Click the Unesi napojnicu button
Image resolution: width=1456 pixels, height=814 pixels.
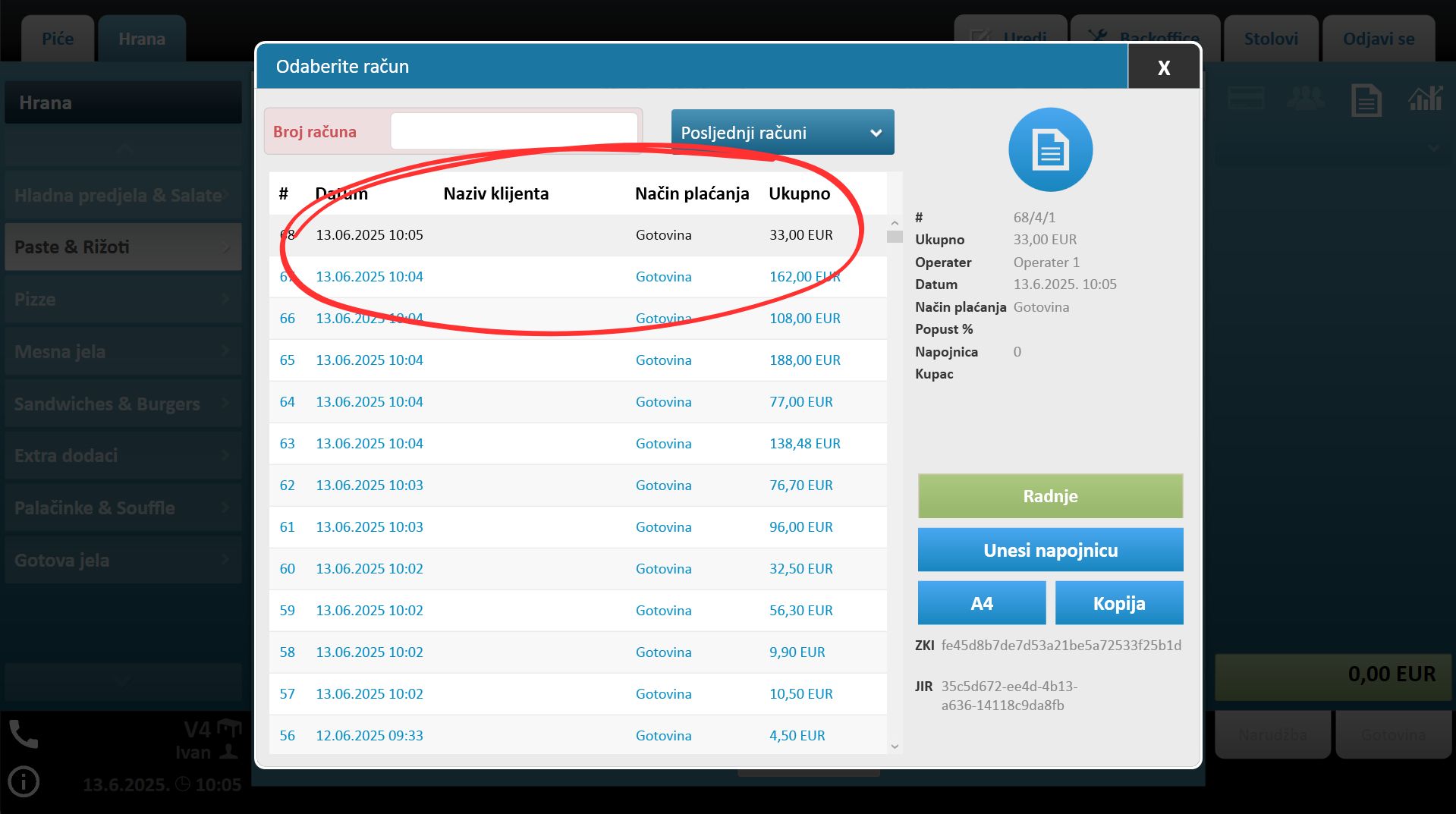1050,550
